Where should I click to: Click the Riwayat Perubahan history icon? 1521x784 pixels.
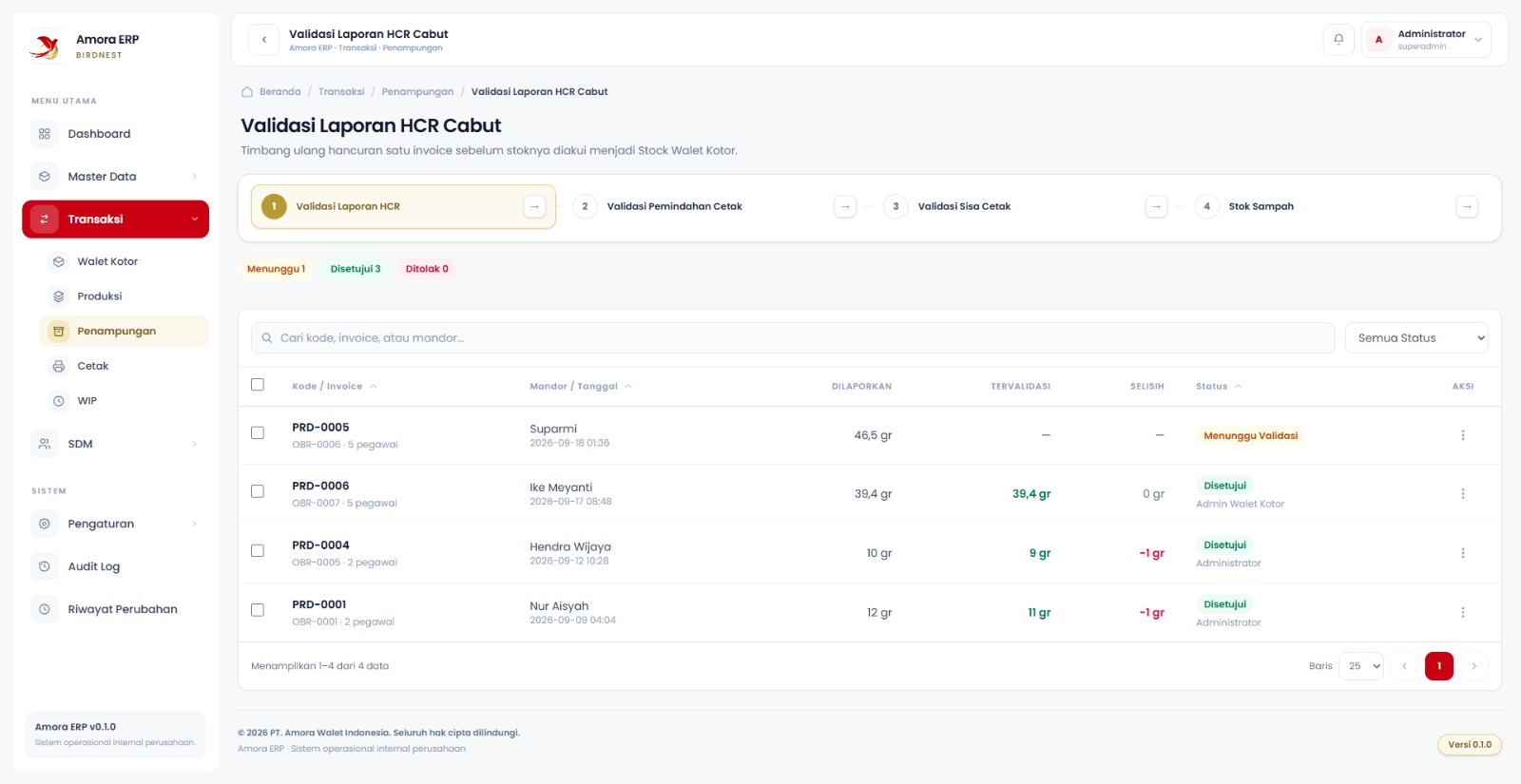click(x=45, y=609)
